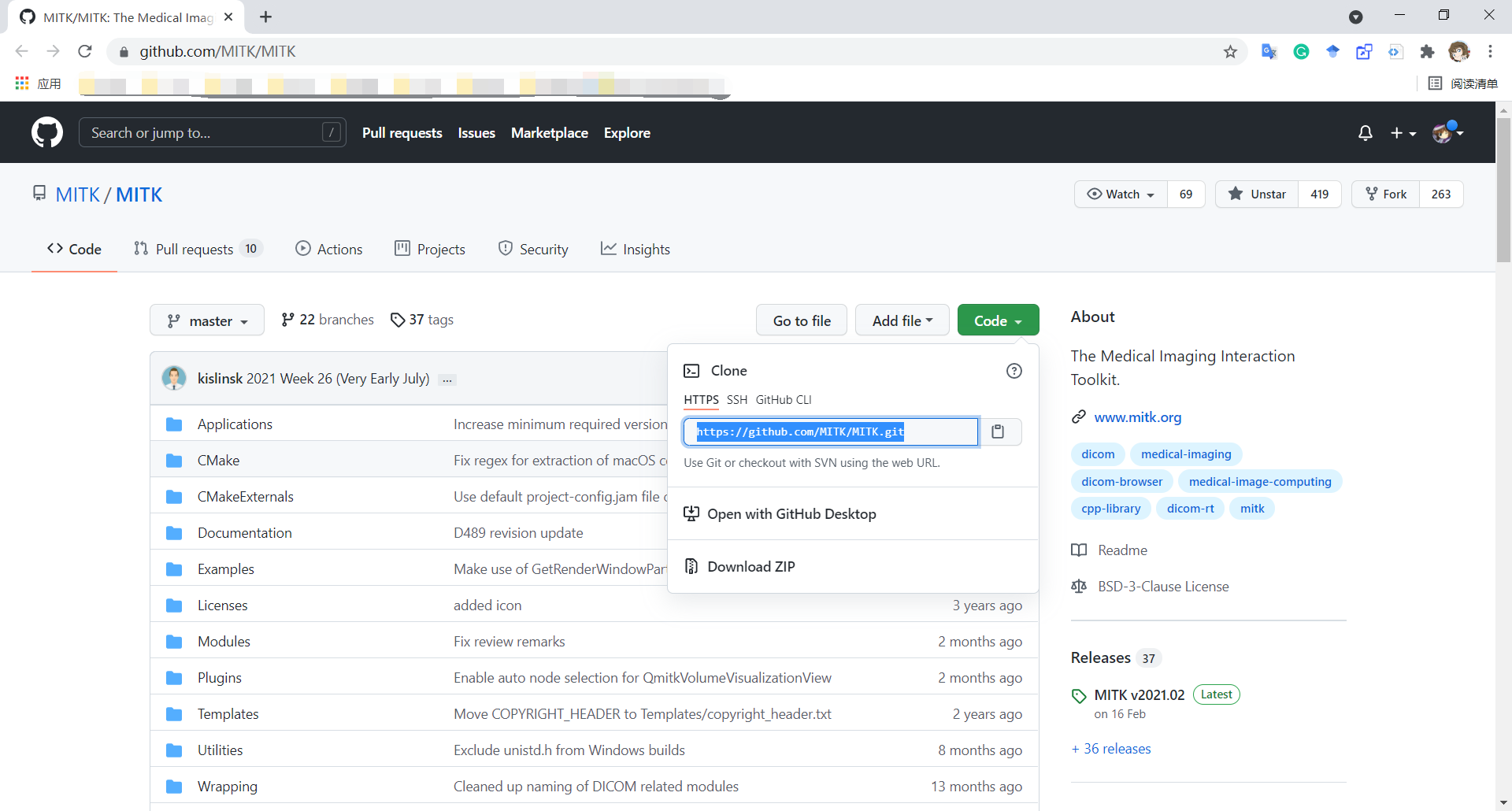Click the Applications folder icon
This screenshot has height=811, width=1512.
[x=174, y=424]
